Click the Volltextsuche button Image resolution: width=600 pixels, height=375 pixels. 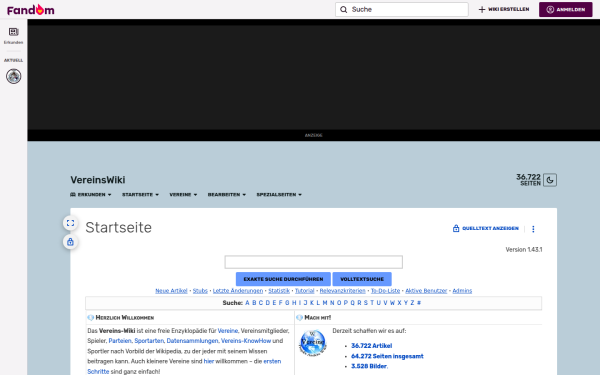[x=362, y=279]
